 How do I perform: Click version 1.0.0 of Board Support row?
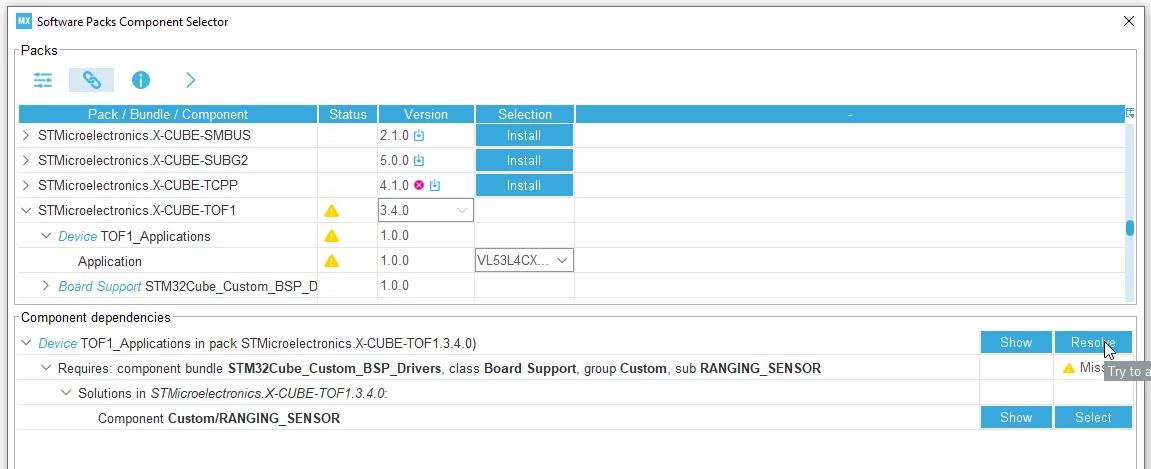tap(395, 286)
